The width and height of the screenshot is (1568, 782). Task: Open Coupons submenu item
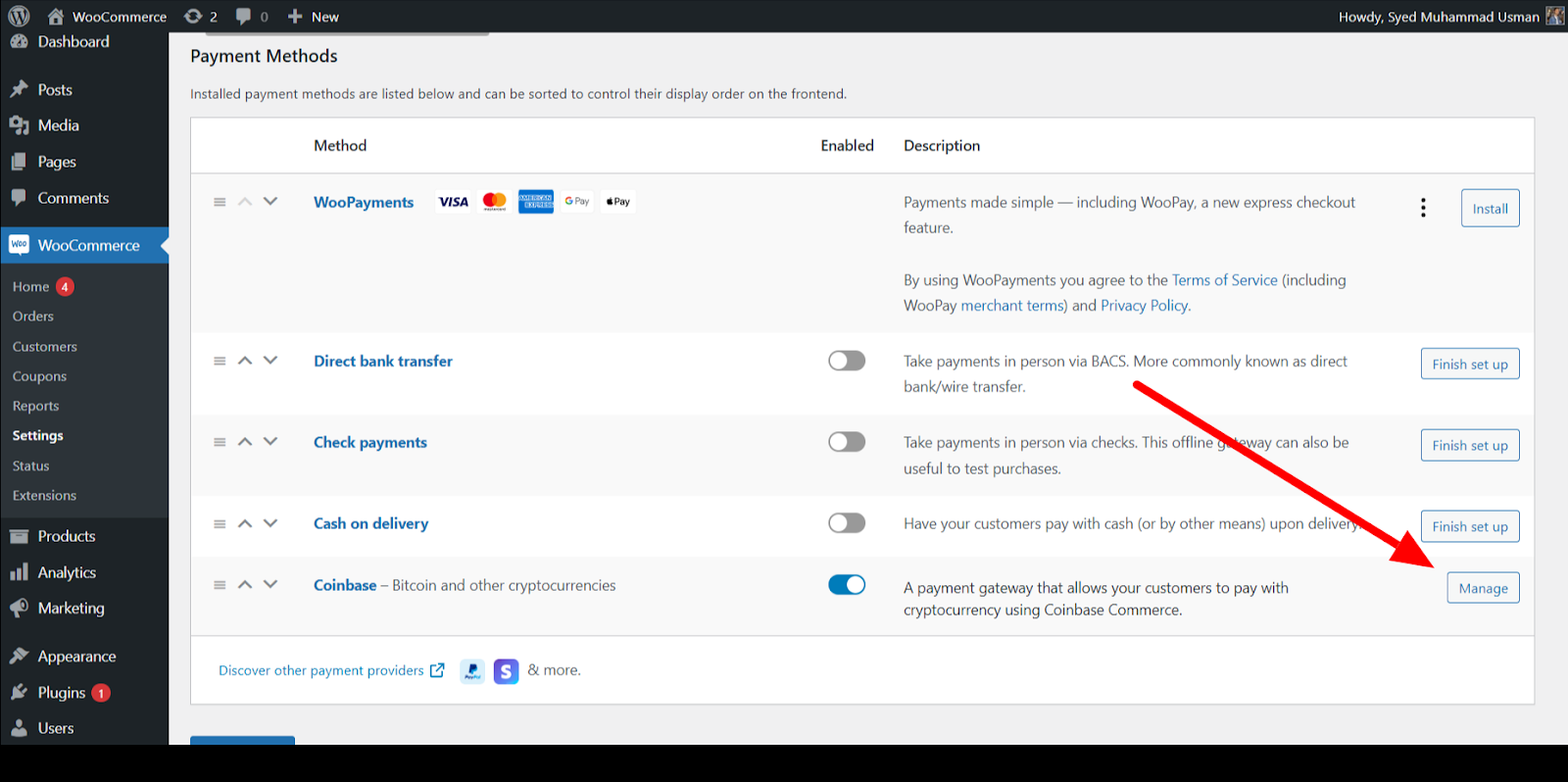39,376
